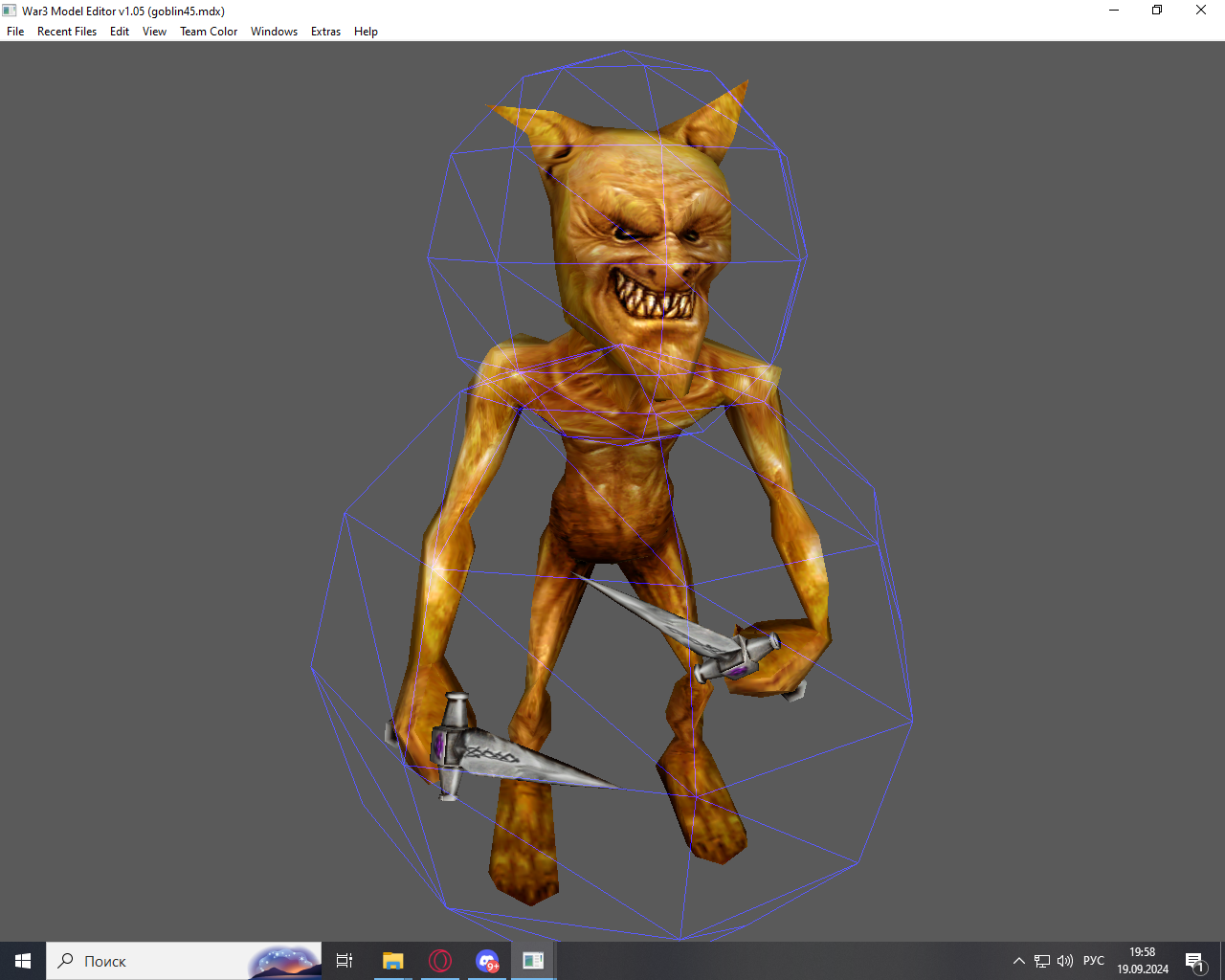Open the Help menu

coord(366,32)
